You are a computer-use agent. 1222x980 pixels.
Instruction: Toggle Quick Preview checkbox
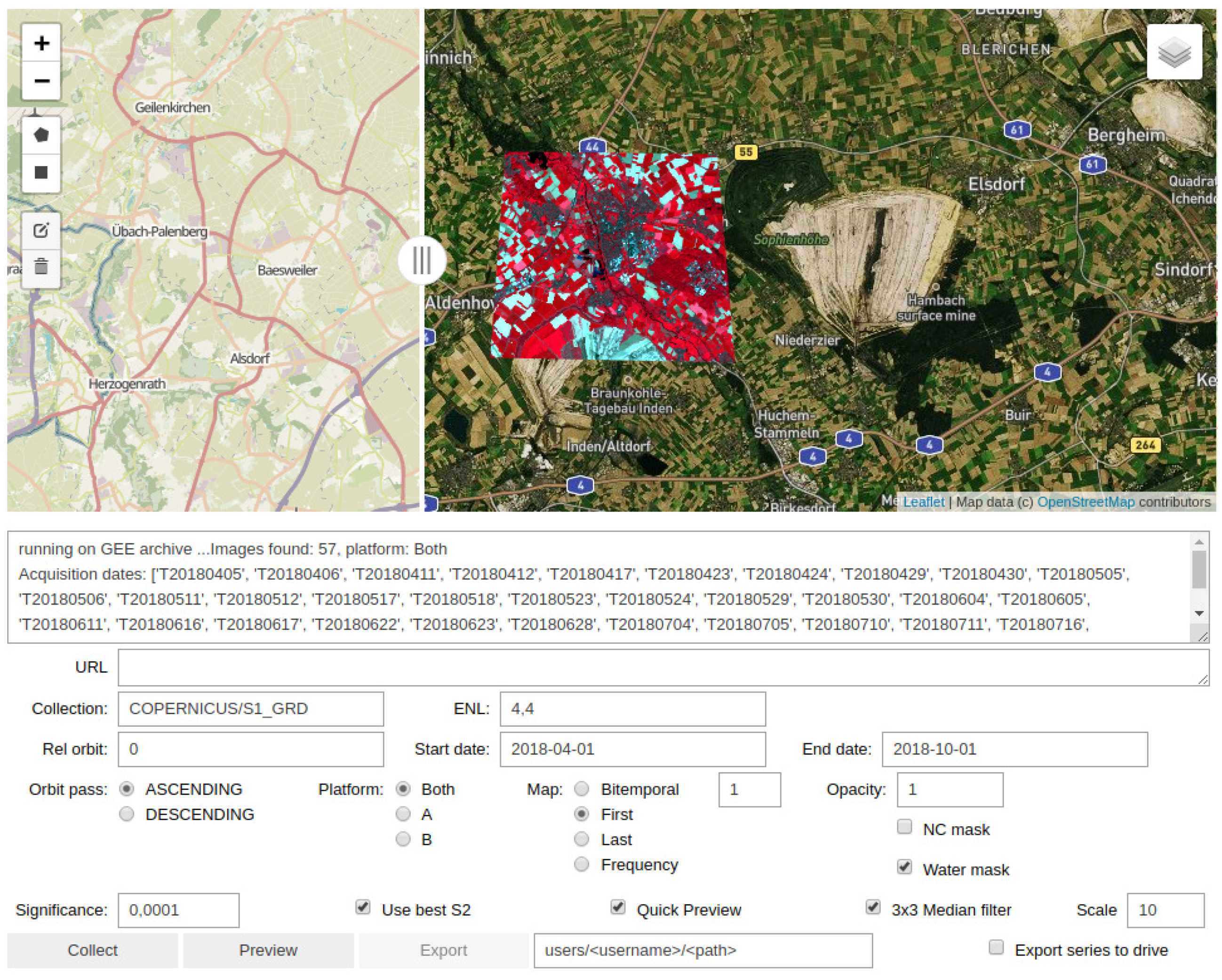tap(618, 907)
